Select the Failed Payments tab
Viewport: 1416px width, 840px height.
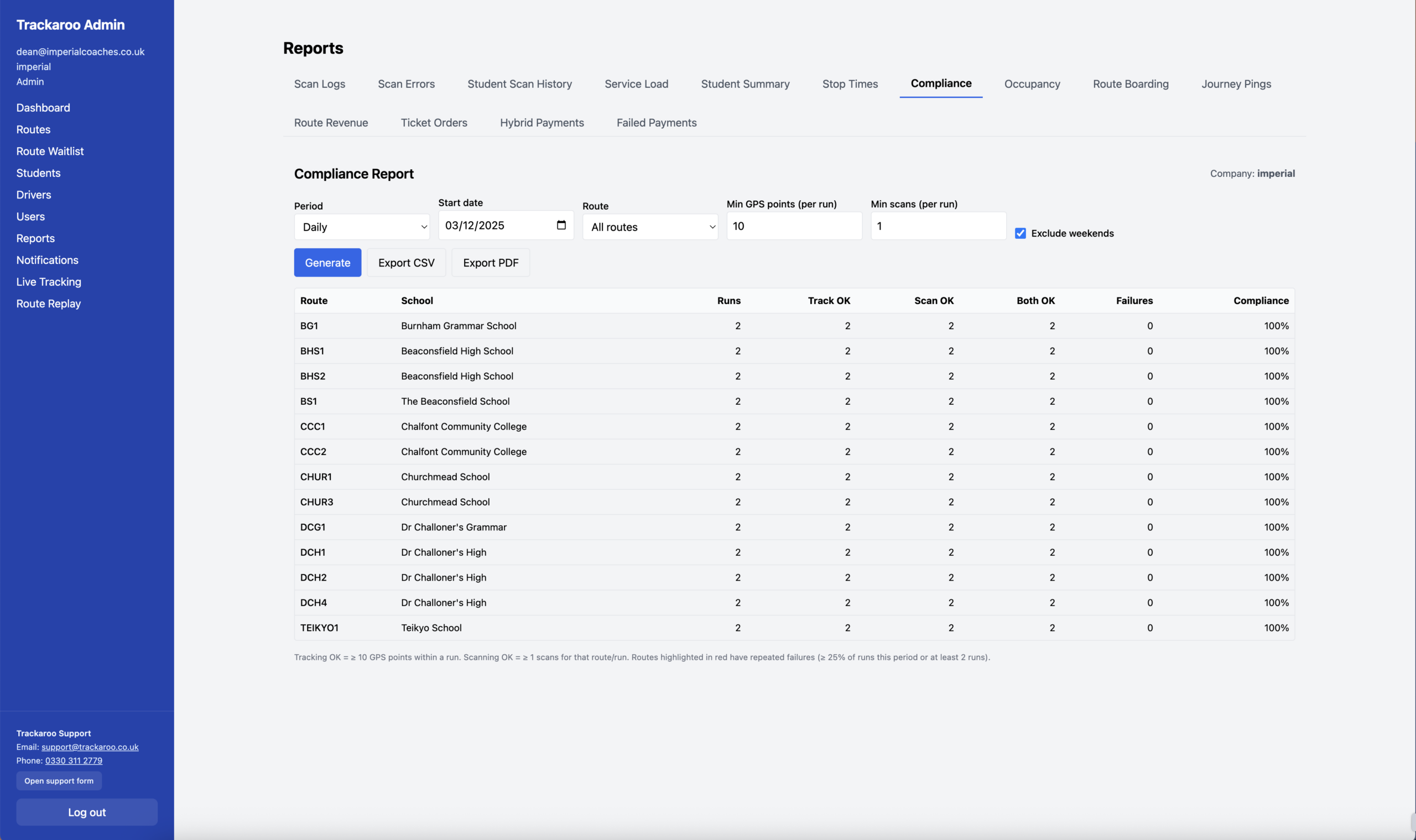click(x=656, y=123)
